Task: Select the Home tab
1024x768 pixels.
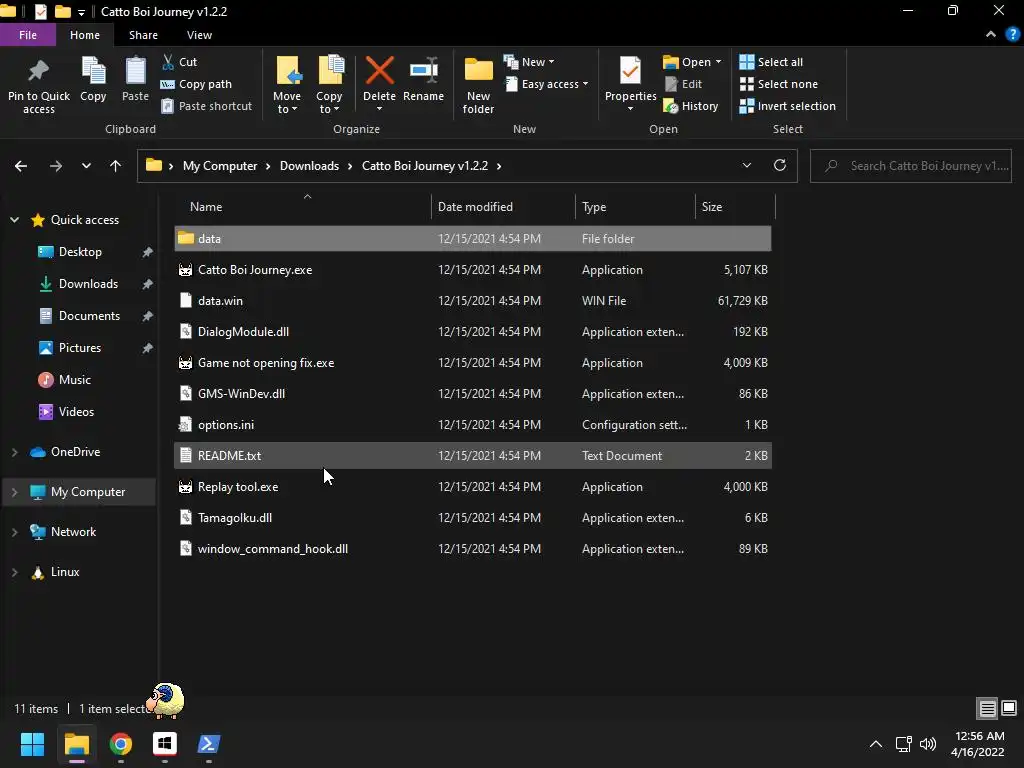Action: (85, 35)
